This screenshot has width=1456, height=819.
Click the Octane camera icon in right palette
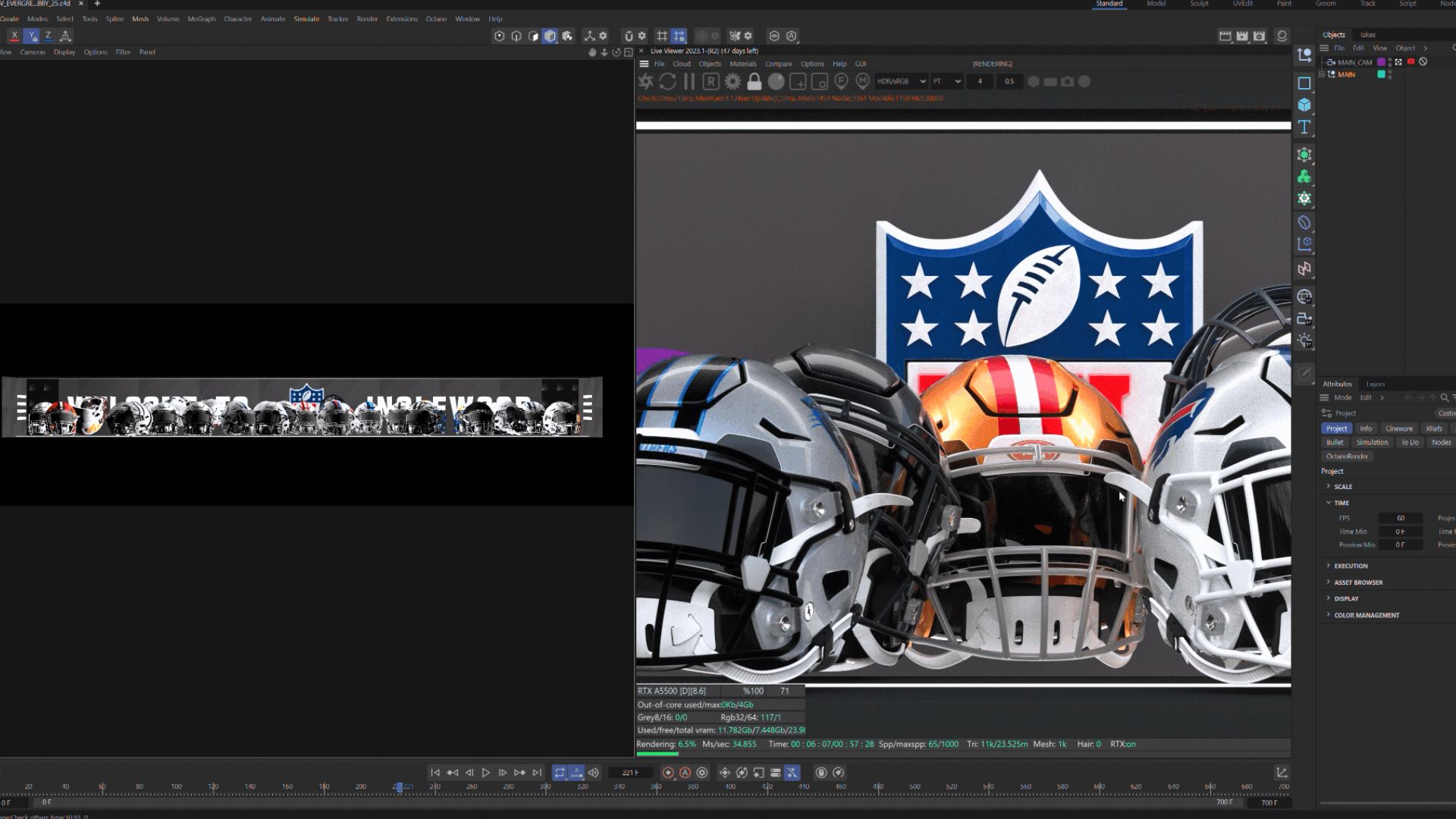point(1304,318)
